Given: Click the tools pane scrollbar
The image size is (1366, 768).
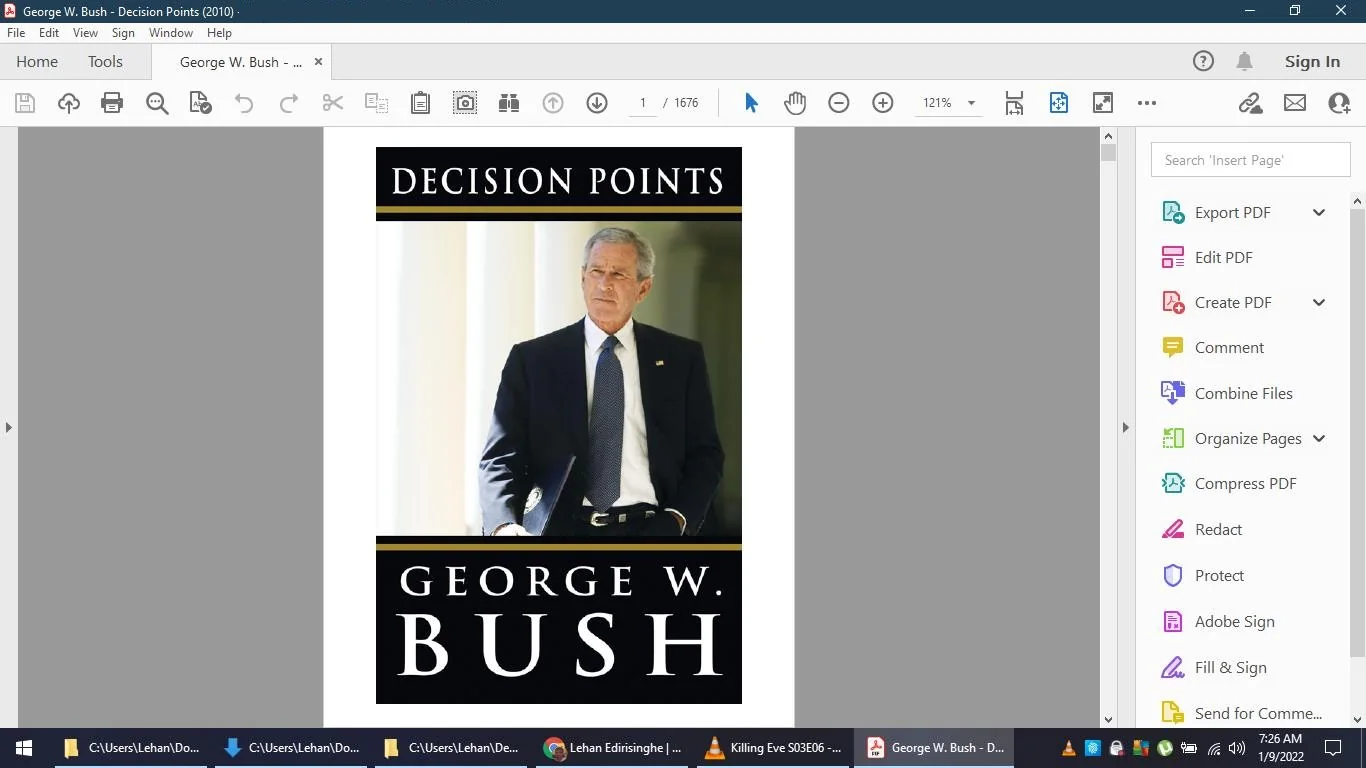Looking at the screenshot, I should 1358,432.
